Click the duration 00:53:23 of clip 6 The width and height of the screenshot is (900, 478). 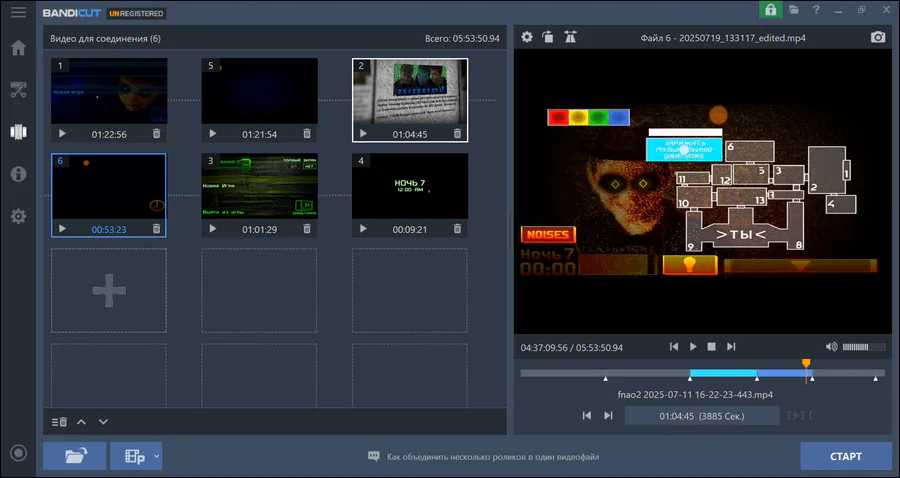click(109, 229)
